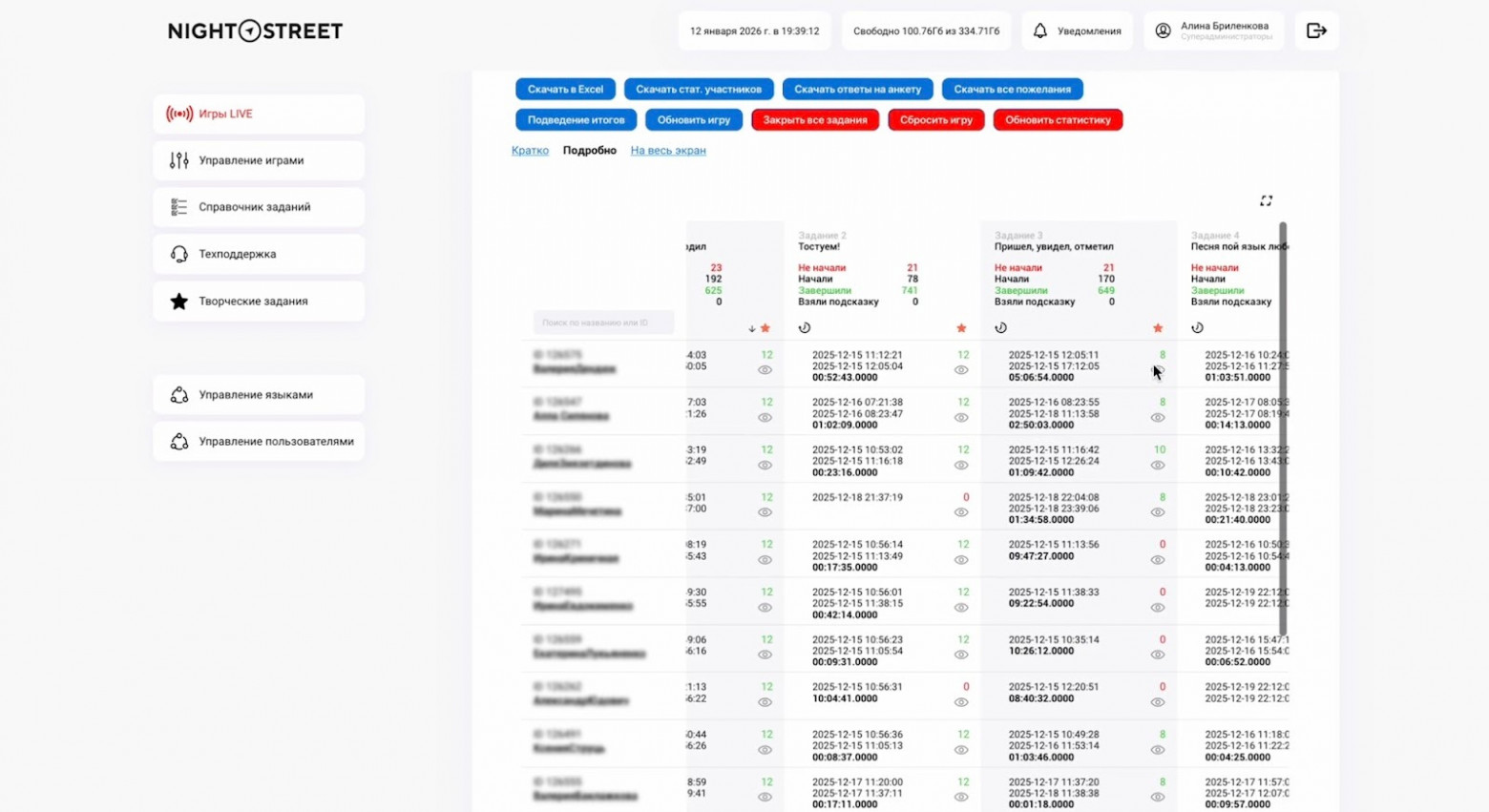Viewport: 1489px width, 812px height.
Task: Select the Управление языками sidebar item
Action: [x=250, y=394]
